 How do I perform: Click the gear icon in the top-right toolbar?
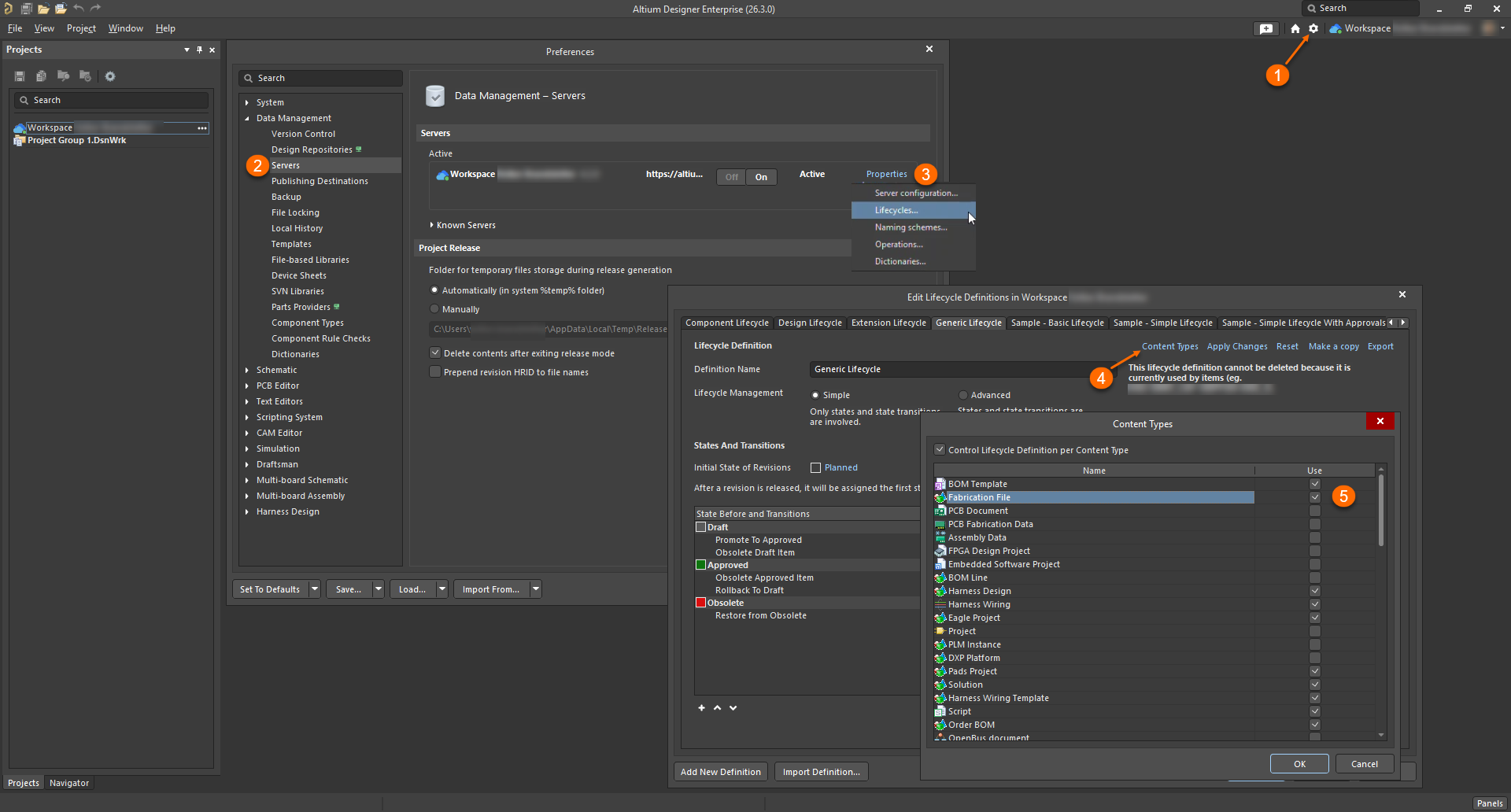[x=1313, y=28]
